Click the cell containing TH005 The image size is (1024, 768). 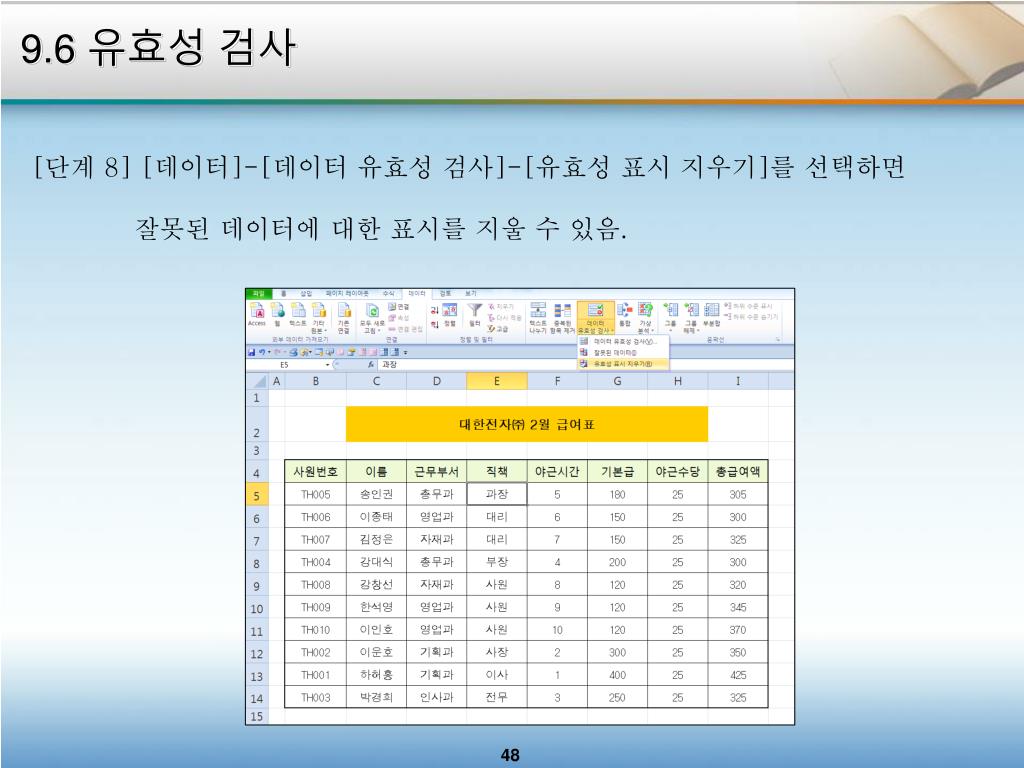[x=315, y=494]
